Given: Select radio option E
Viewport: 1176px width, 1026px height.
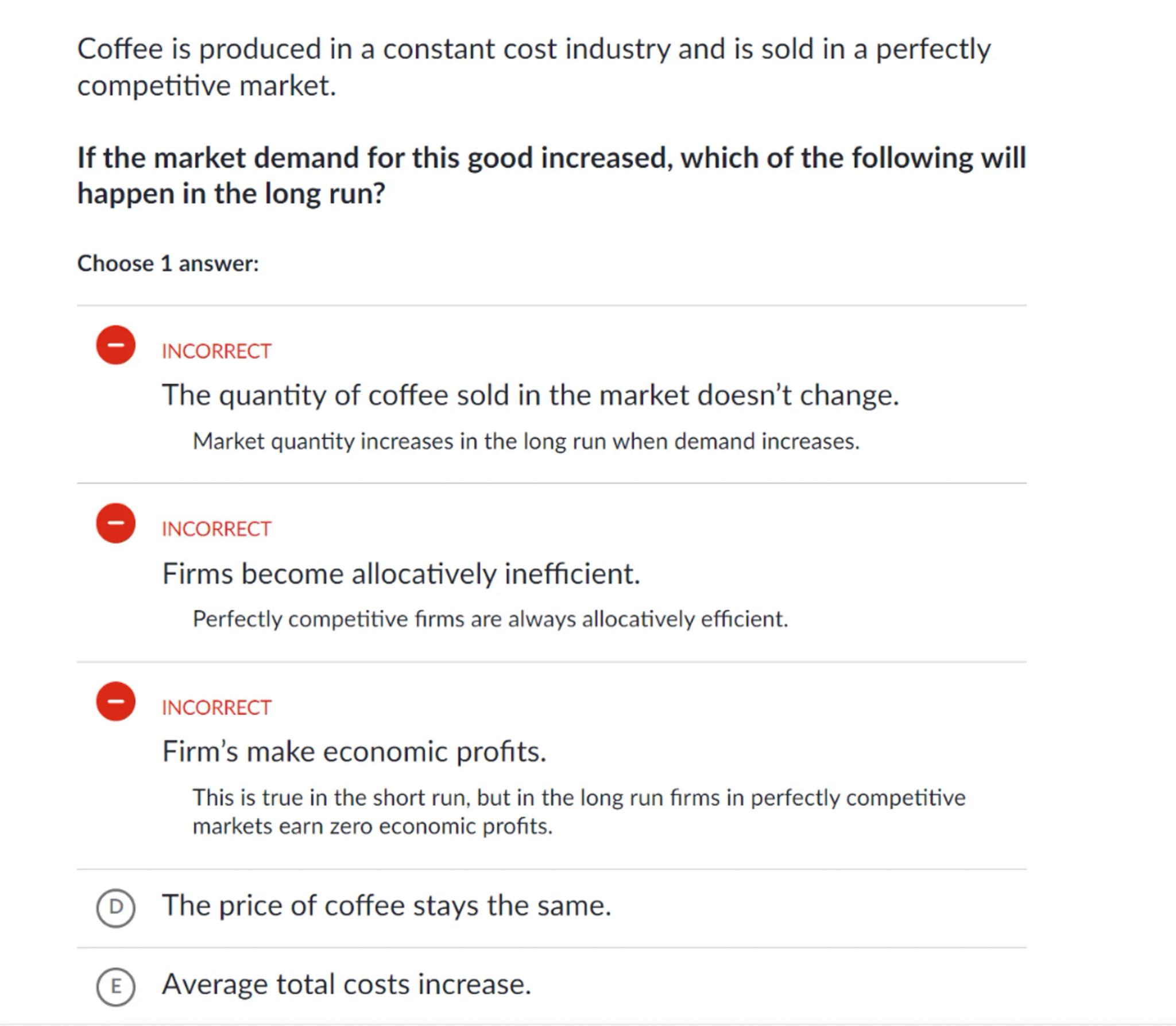Looking at the screenshot, I should (x=115, y=986).
